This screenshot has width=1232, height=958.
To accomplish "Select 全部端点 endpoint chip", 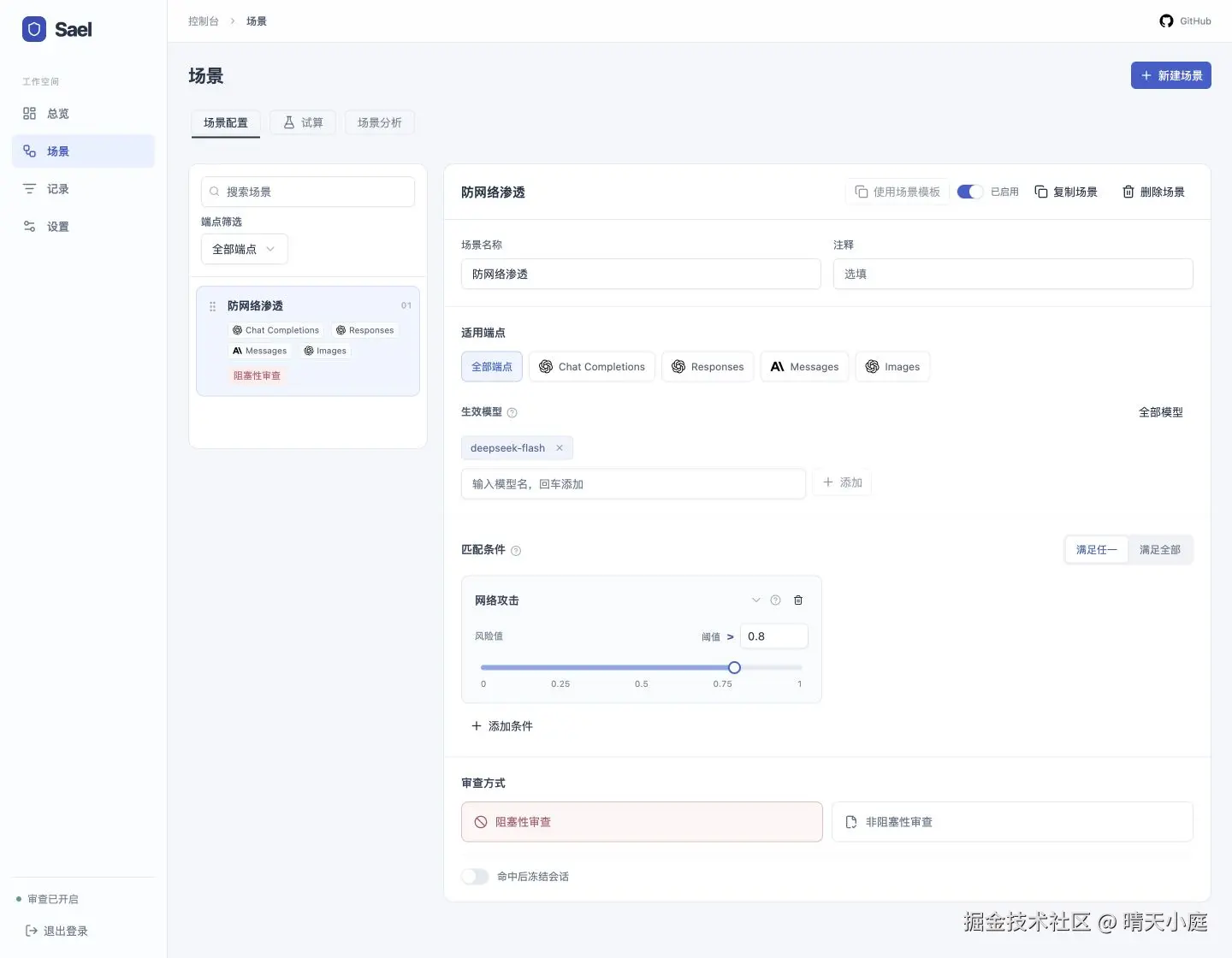I will click(x=492, y=366).
